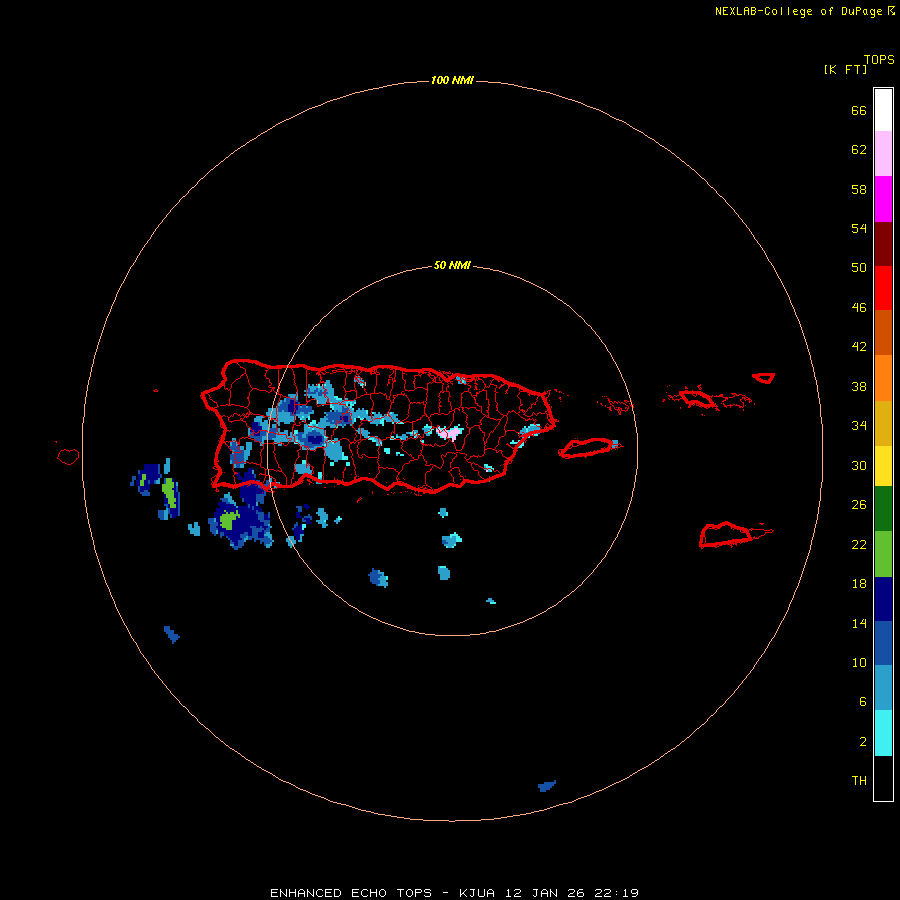Viewport: 900px width, 900px height.
Task: Select the dark red legend swatch
Action: tap(883, 243)
